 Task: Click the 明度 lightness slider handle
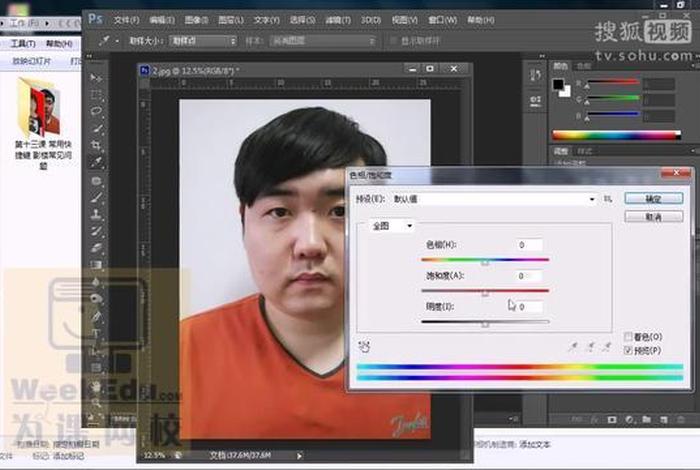coord(485,324)
